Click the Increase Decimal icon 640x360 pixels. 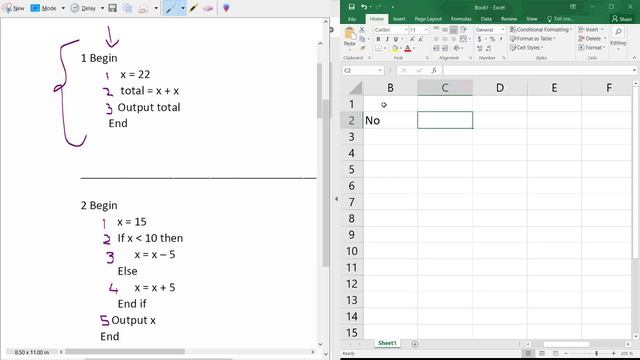(480, 49)
